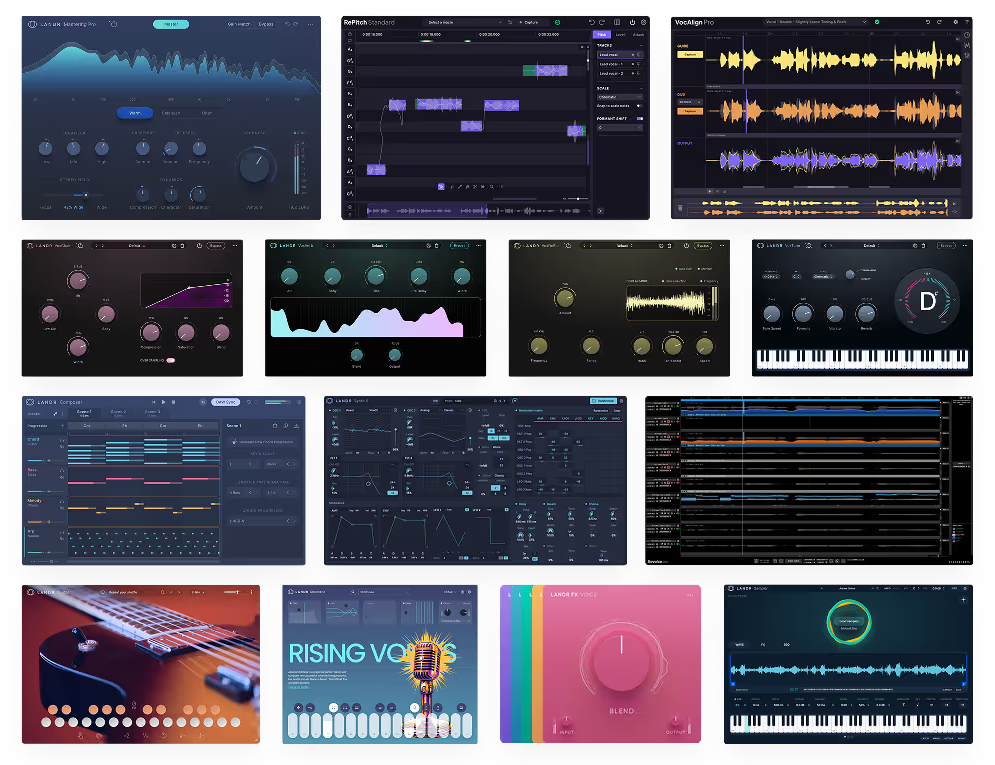Toggle the Formant Shift switch in RePitch

tap(638, 119)
